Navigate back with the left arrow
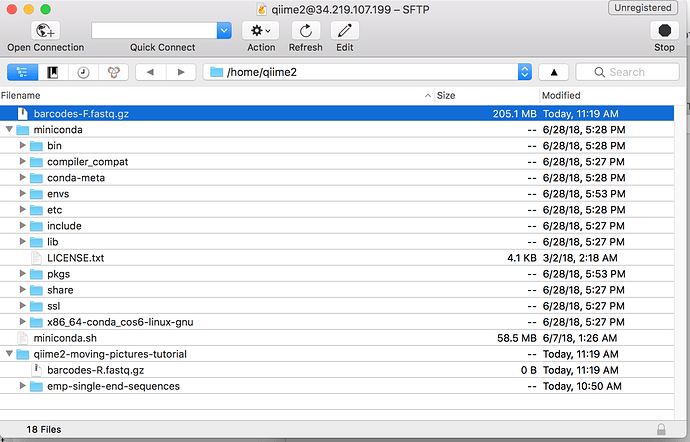The width and height of the screenshot is (690, 442). point(150,72)
